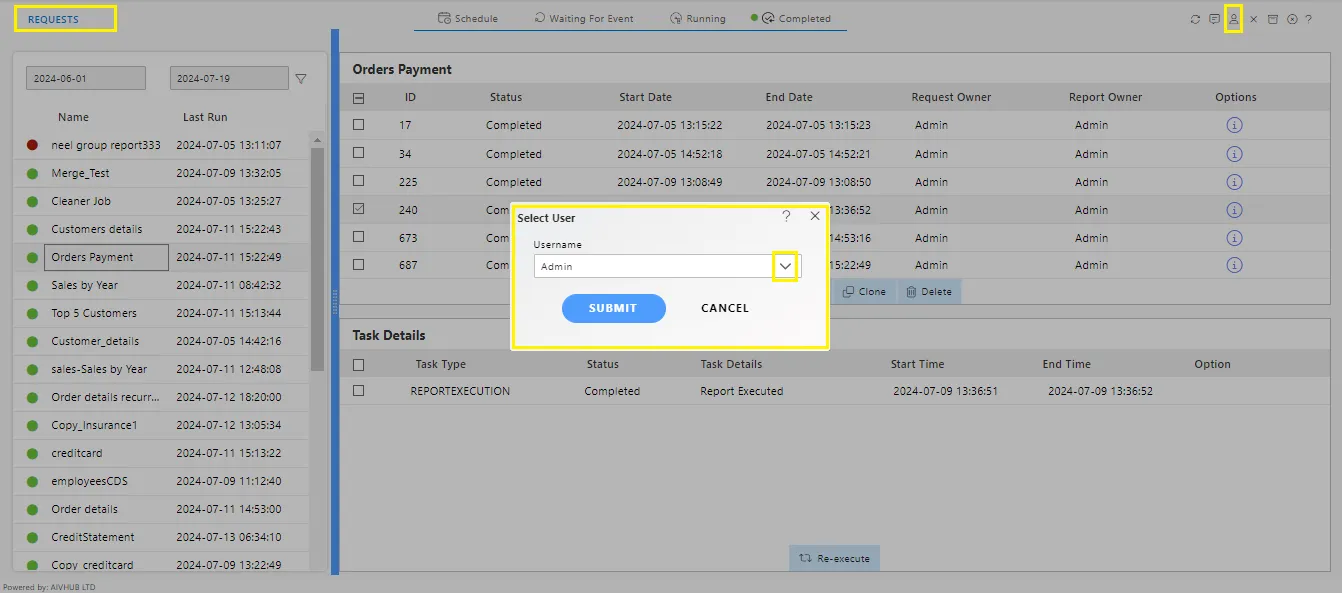The image size is (1342, 593).
Task: Open help question mark in top toolbar
Action: (x=1308, y=19)
